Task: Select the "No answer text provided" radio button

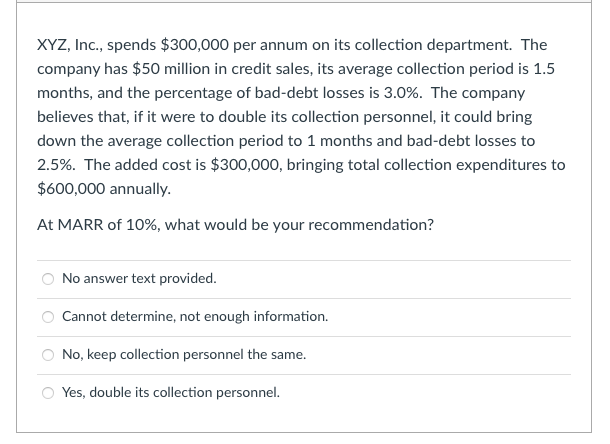Action: pyautogui.click(x=47, y=279)
